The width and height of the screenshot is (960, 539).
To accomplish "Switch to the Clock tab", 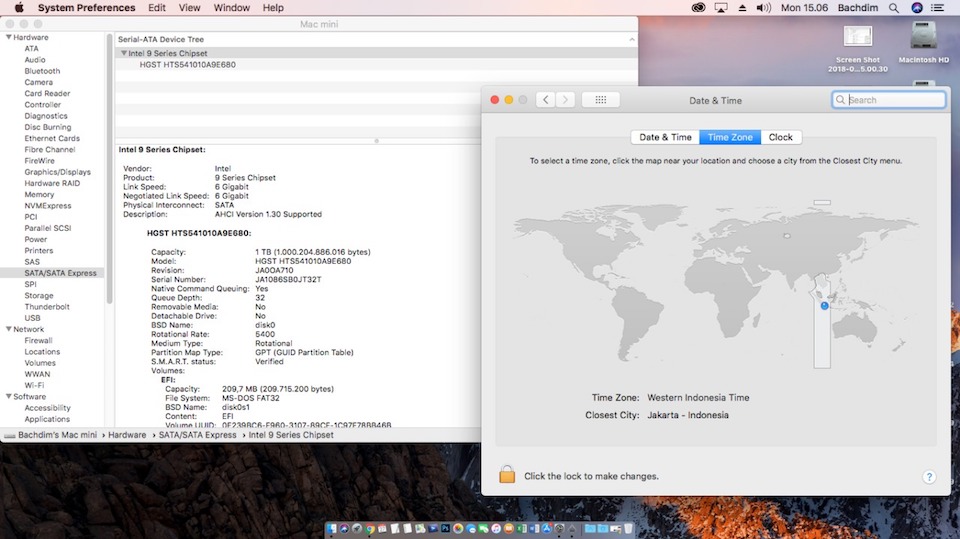I will [781, 137].
